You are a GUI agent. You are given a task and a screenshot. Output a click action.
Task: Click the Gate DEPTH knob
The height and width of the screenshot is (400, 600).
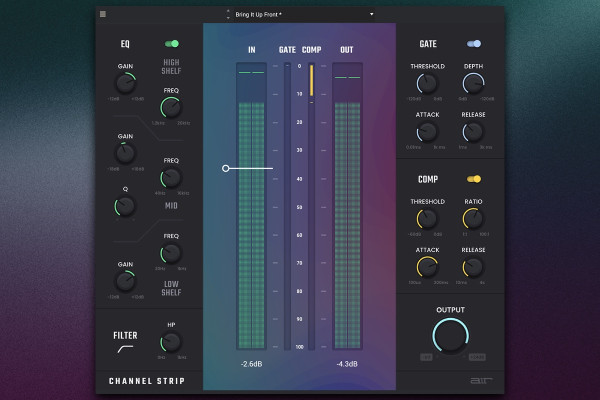(474, 83)
